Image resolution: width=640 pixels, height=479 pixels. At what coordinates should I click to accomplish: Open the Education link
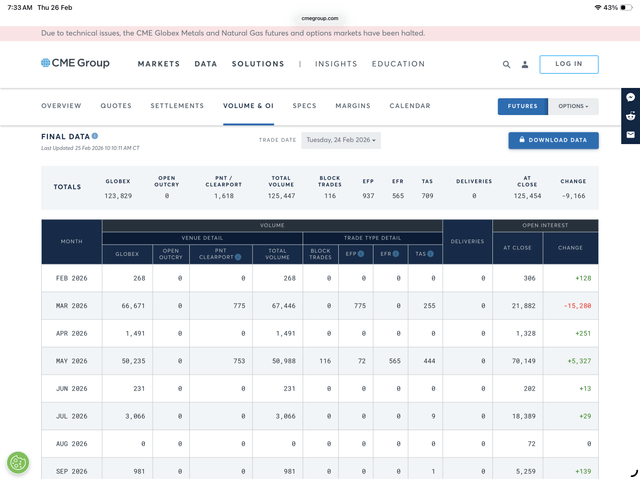398,64
